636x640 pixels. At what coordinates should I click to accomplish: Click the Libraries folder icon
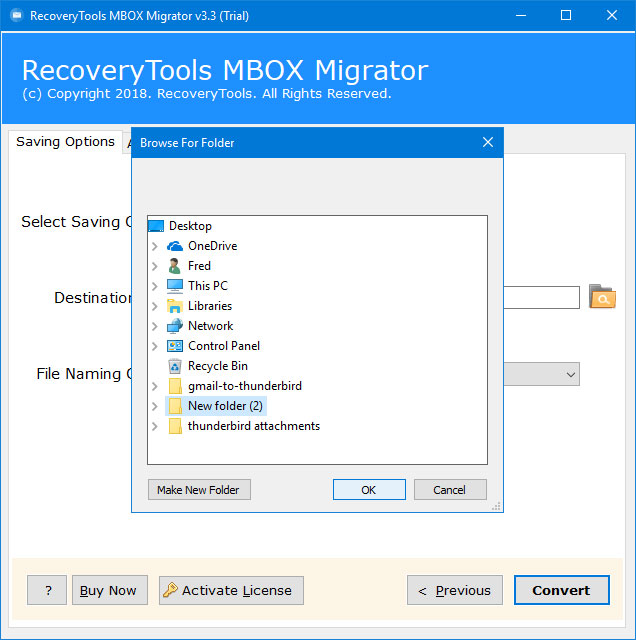click(x=175, y=306)
